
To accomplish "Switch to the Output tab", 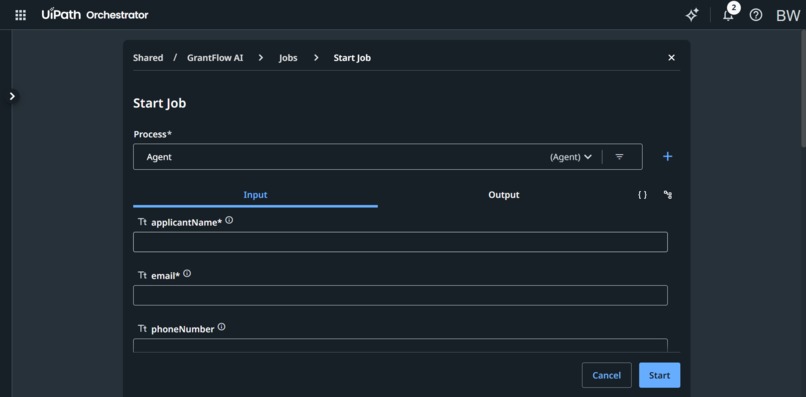I will pos(504,195).
